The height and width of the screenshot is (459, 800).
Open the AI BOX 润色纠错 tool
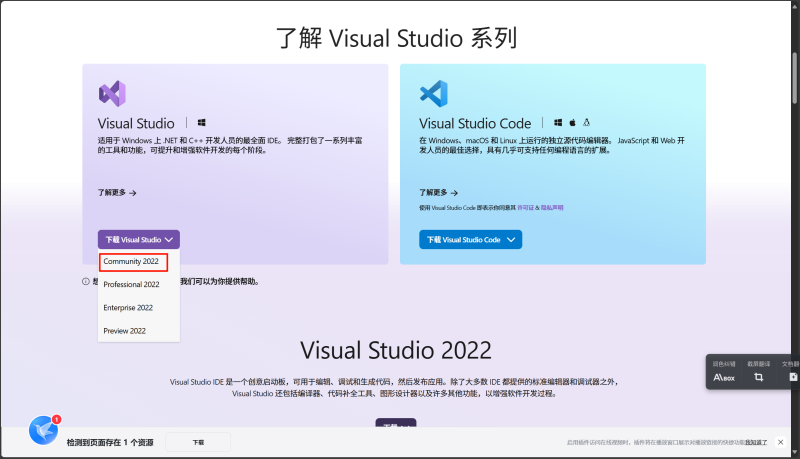(723, 373)
